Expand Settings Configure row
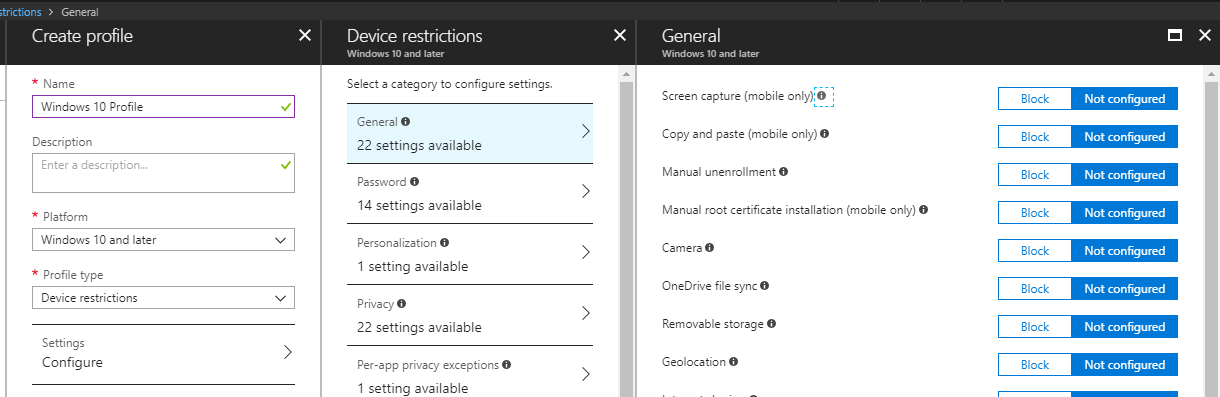Image resolution: width=1220 pixels, height=397 pixels. (163, 353)
